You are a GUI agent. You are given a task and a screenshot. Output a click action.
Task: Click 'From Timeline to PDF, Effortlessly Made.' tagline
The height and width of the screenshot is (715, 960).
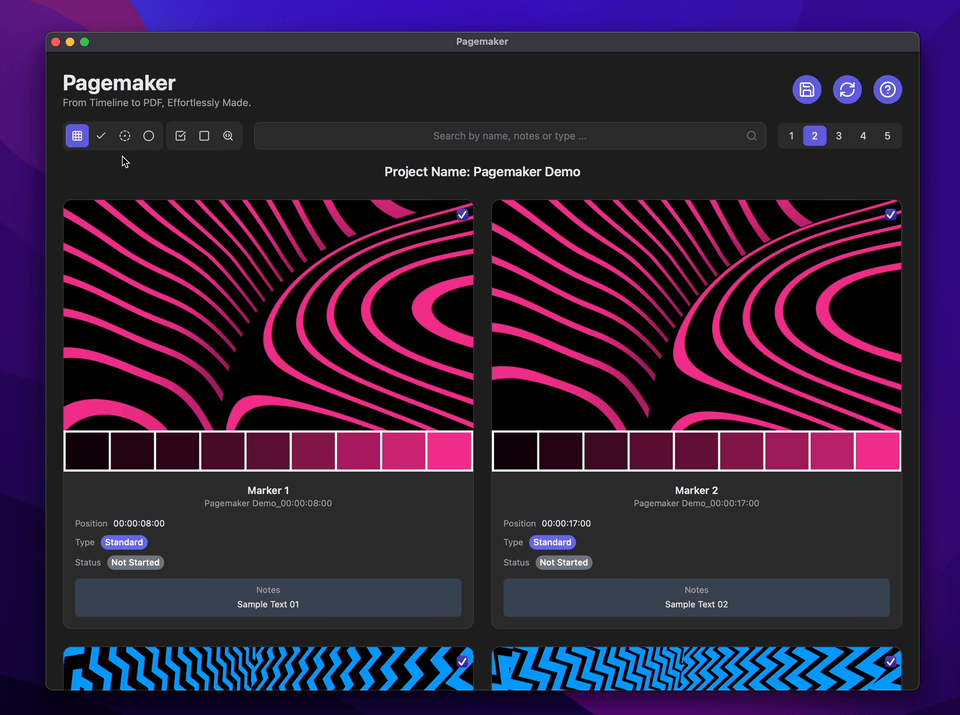click(x=157, y=103)
